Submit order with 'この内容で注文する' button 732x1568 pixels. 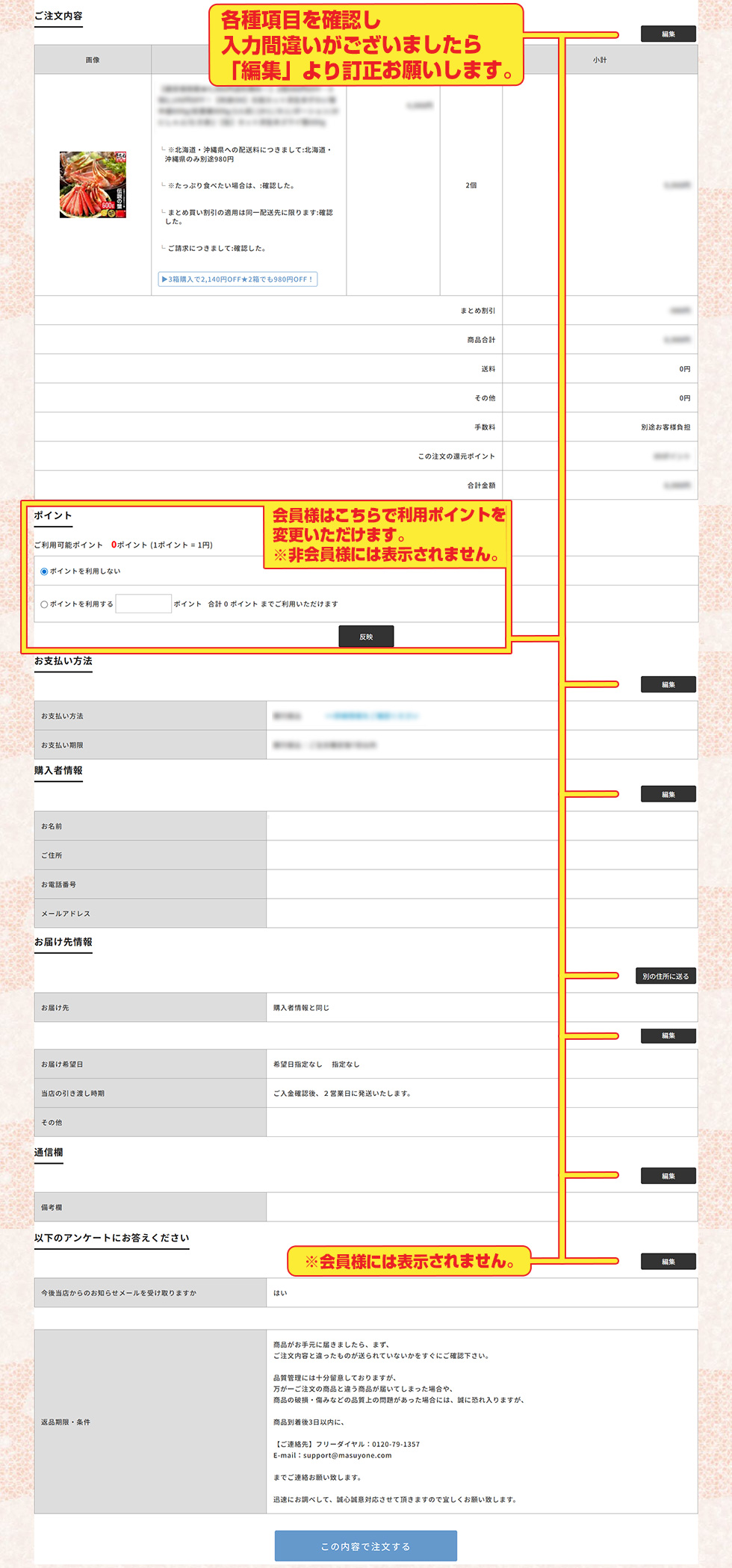[365, 1546]
